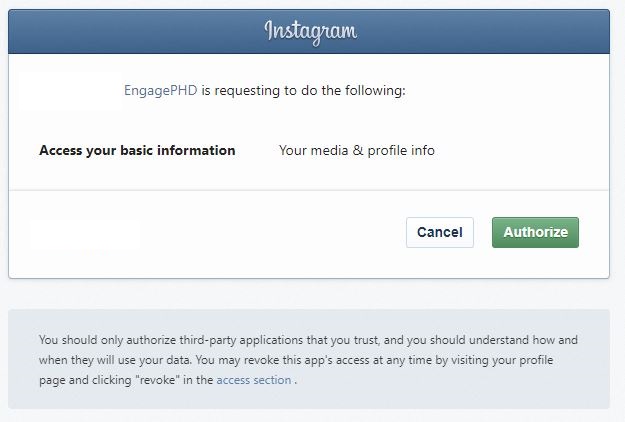Click the Instagram logo in the header
This screenshot has height=422, width=625.
[x=311, y=32]
